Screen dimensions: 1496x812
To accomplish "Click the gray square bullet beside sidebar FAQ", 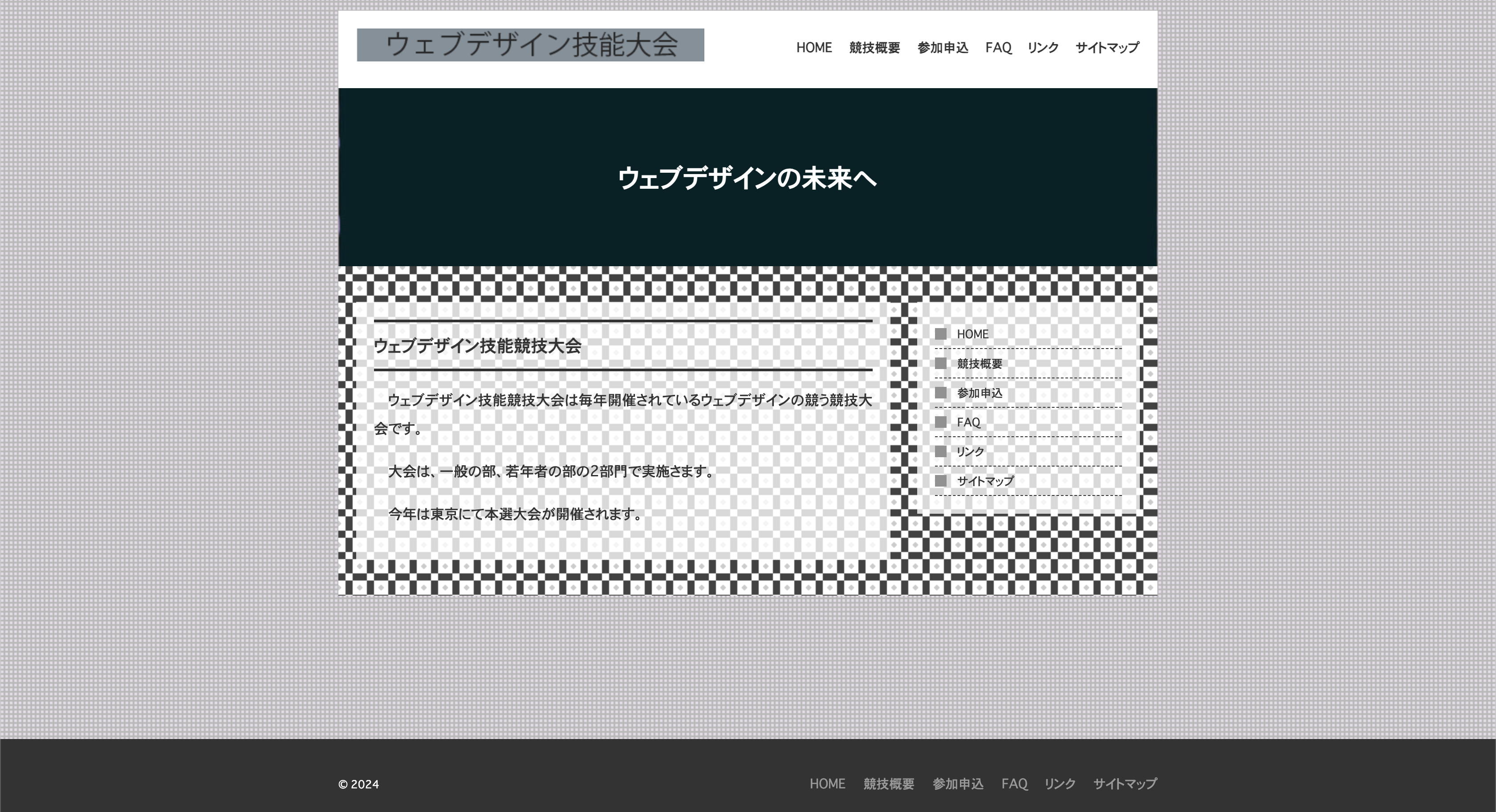I will pos(941,422).
